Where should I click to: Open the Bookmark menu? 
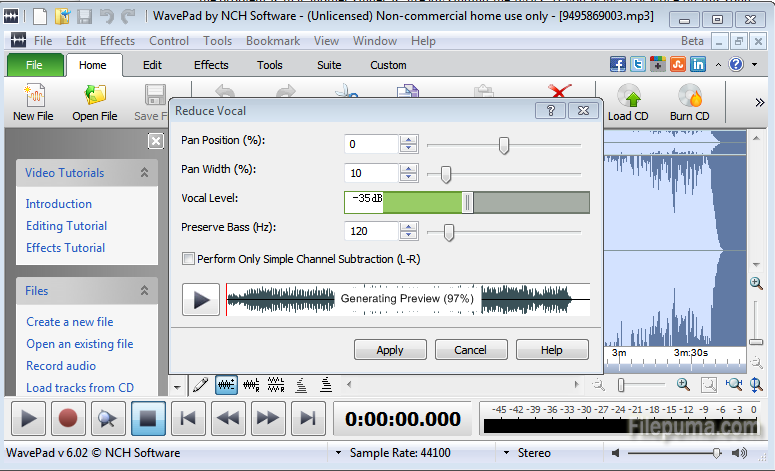click(272, 41)
